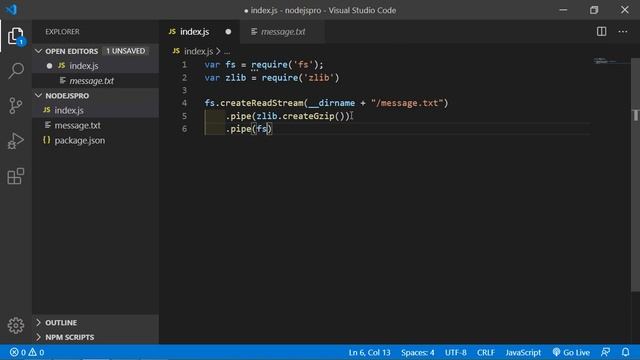This screenshot has width=640, height=360.
Task: Open the Source Control view
Action: point(16,106)
